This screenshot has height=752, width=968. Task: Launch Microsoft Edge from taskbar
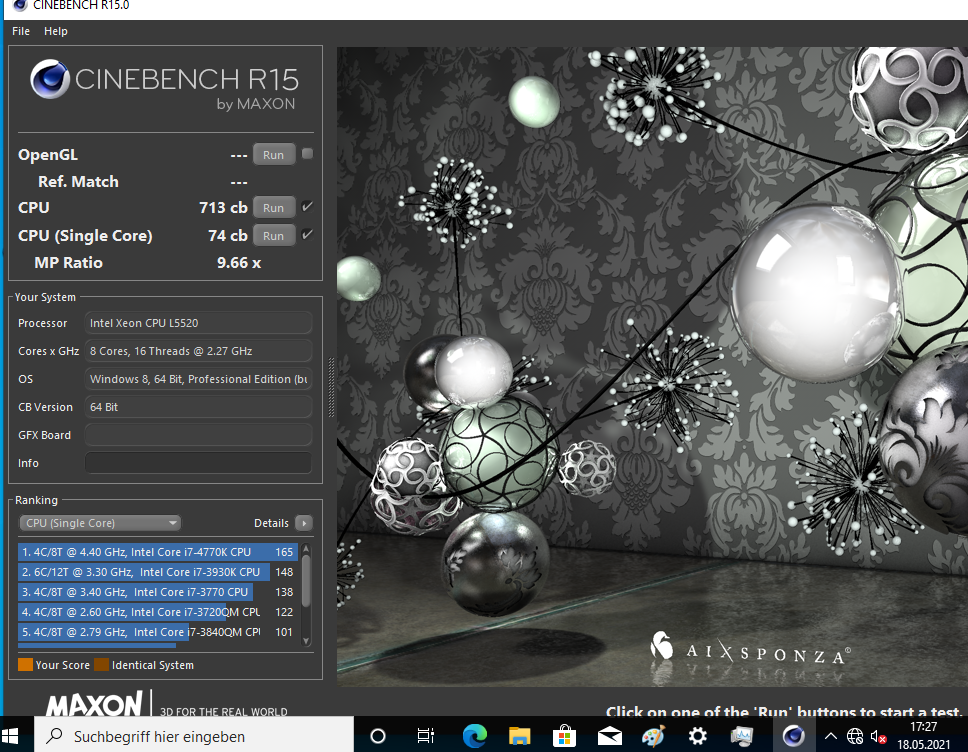coord(475,736)
